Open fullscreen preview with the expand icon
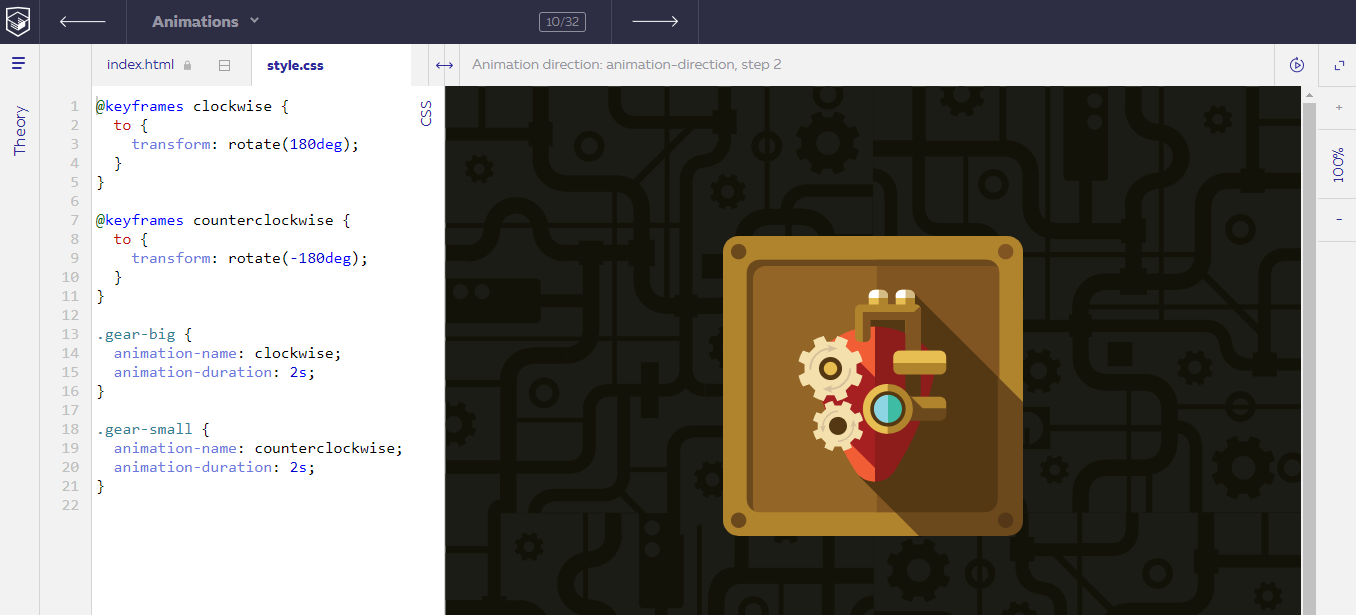Image resolution: width=1356 pixels, height=615 pixels. (1339, 64)
